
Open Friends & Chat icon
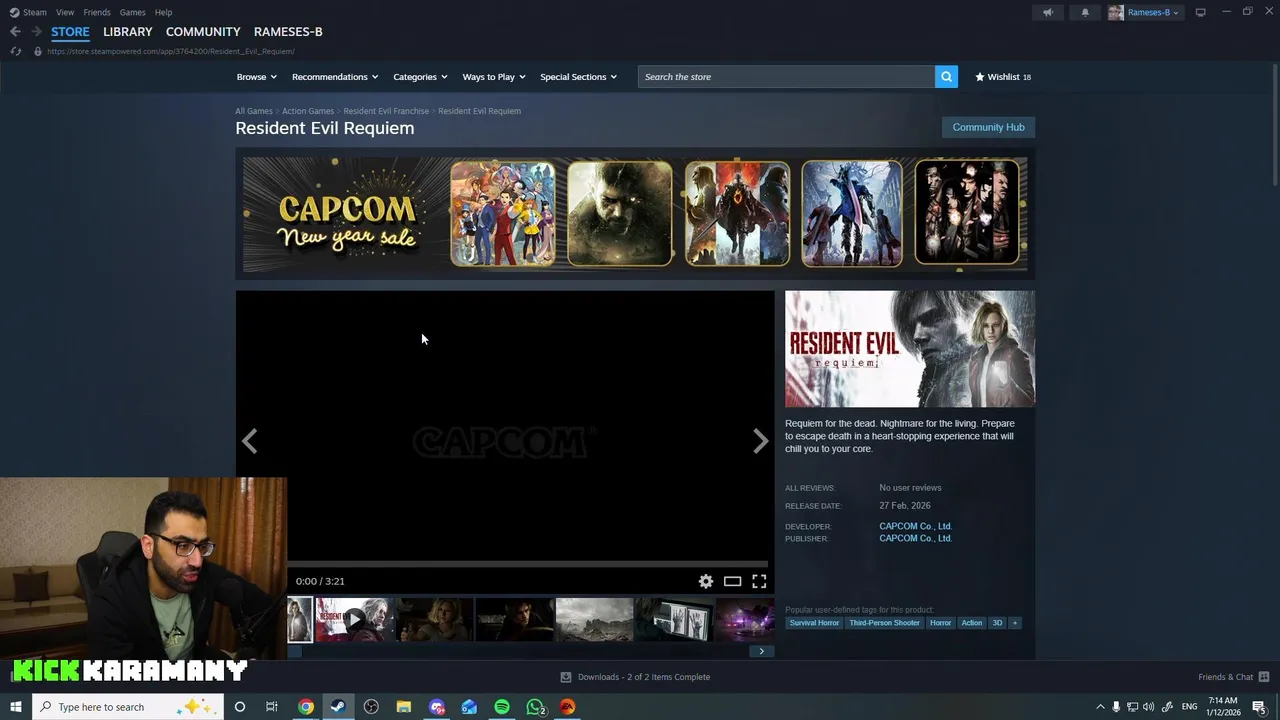tap(1264, 677)
